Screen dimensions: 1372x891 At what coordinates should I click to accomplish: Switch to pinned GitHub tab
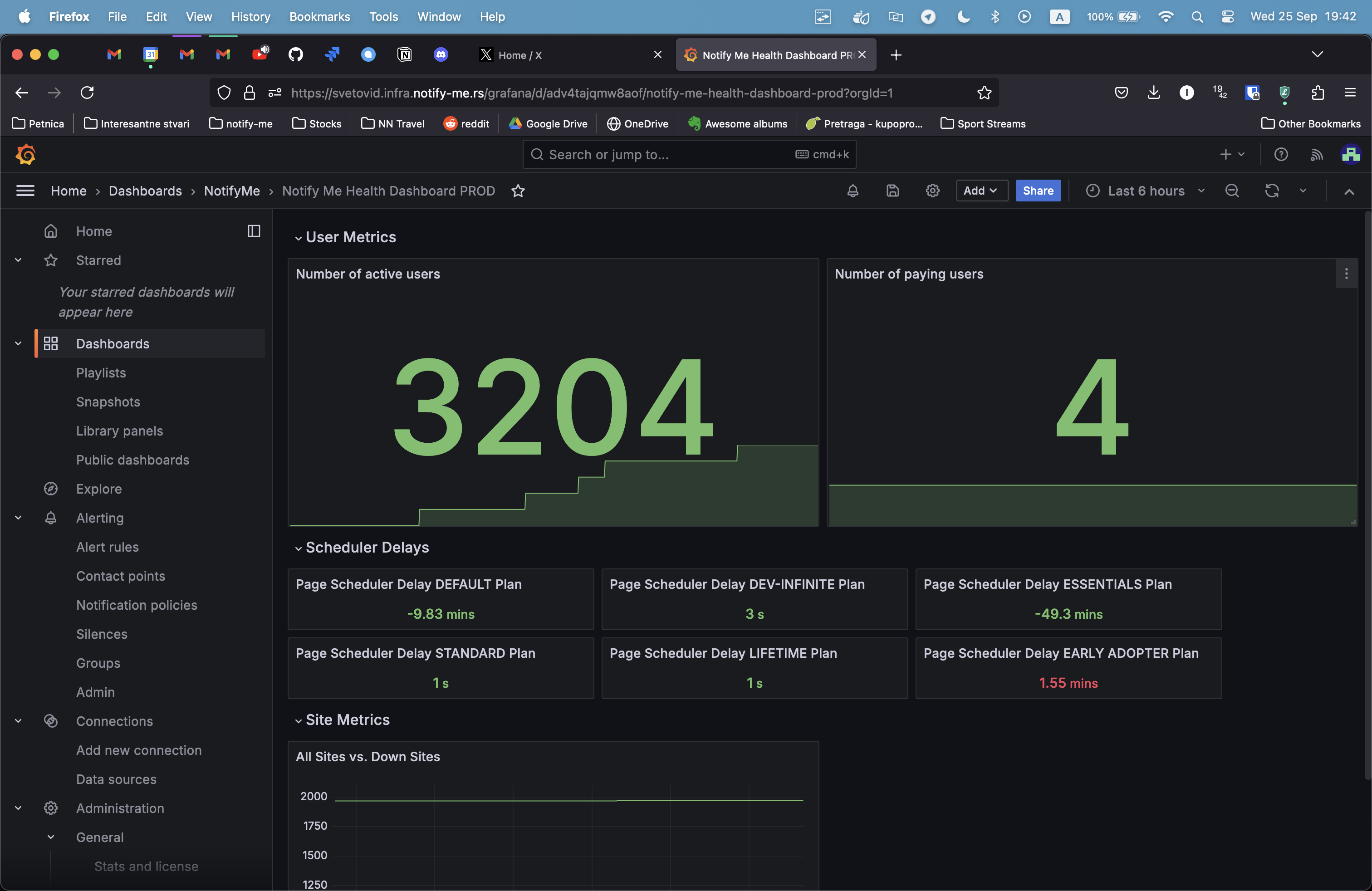[296, 55]
